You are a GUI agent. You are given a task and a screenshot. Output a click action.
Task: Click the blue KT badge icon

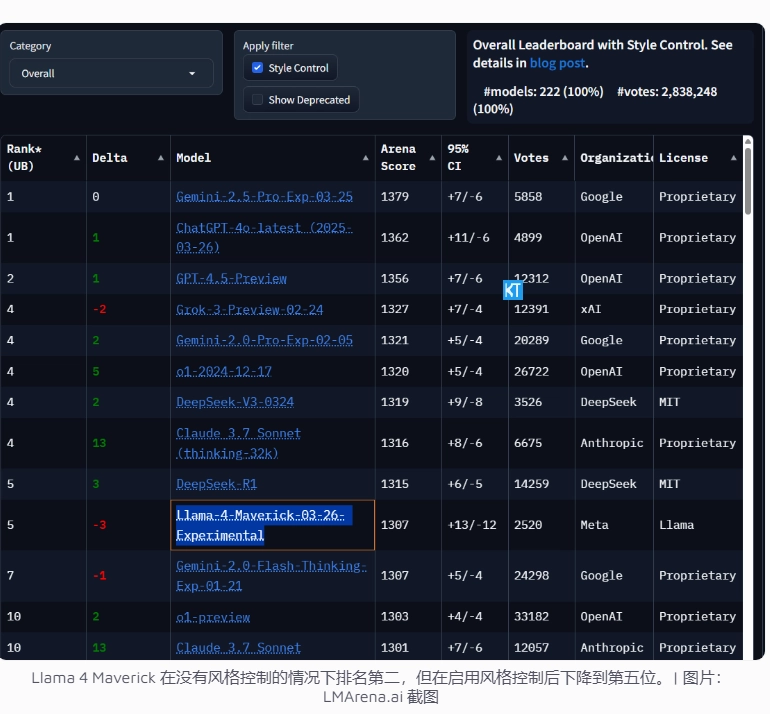pos(513,290)
